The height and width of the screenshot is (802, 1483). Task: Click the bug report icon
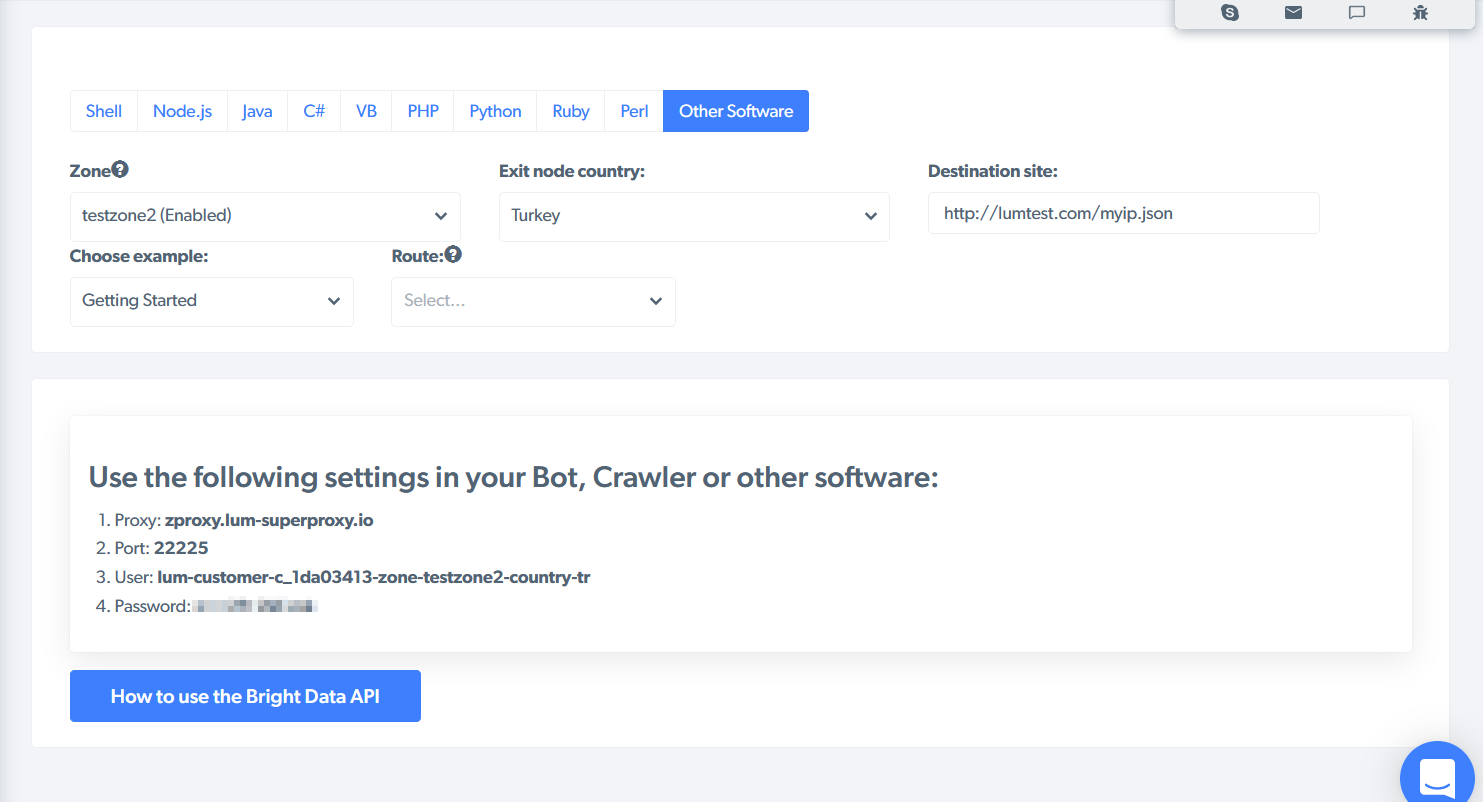(1420, 13)
